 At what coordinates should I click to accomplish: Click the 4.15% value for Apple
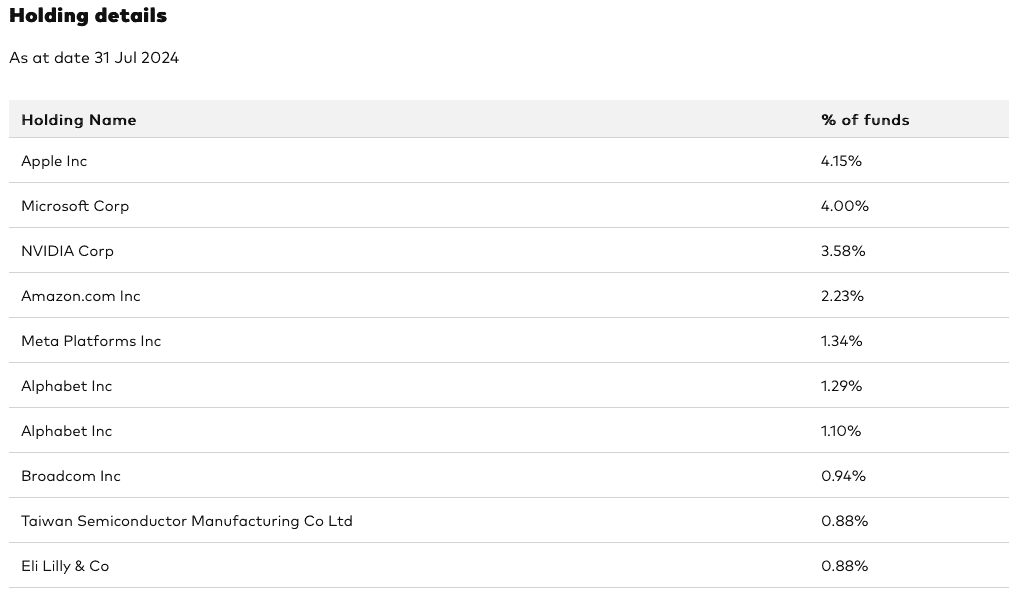click(x=841, y=161)
